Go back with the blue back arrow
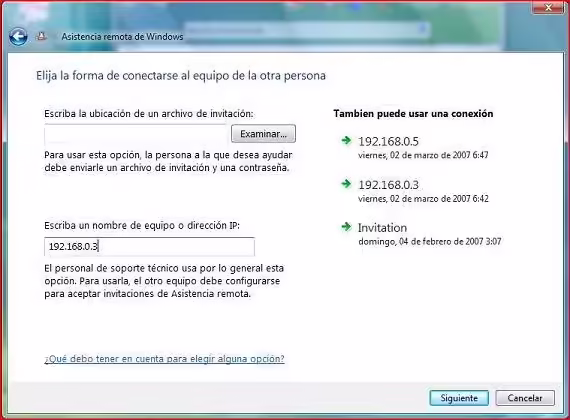 pos(18,36)
